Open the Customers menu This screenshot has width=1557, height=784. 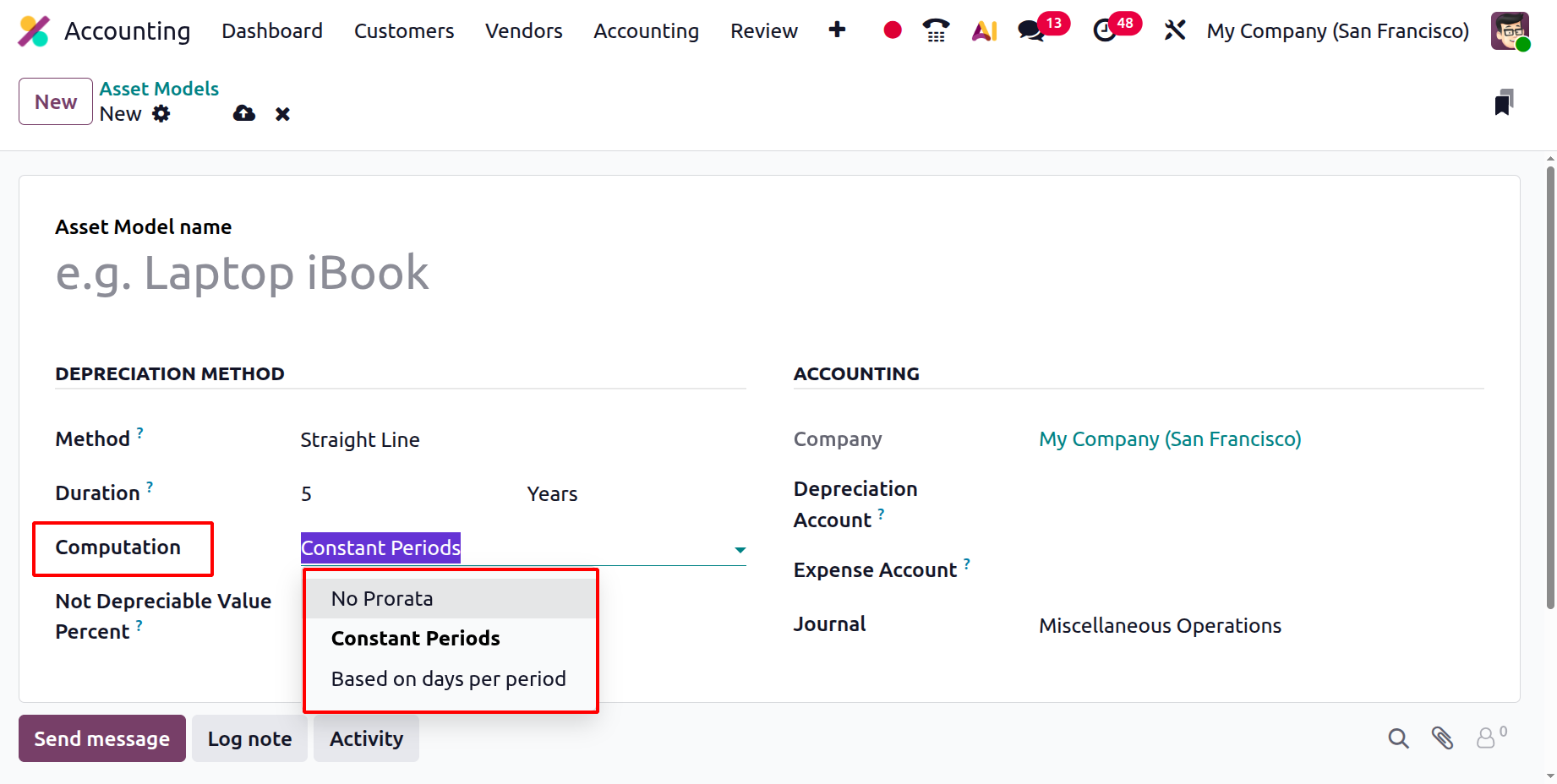coord(404,31)
